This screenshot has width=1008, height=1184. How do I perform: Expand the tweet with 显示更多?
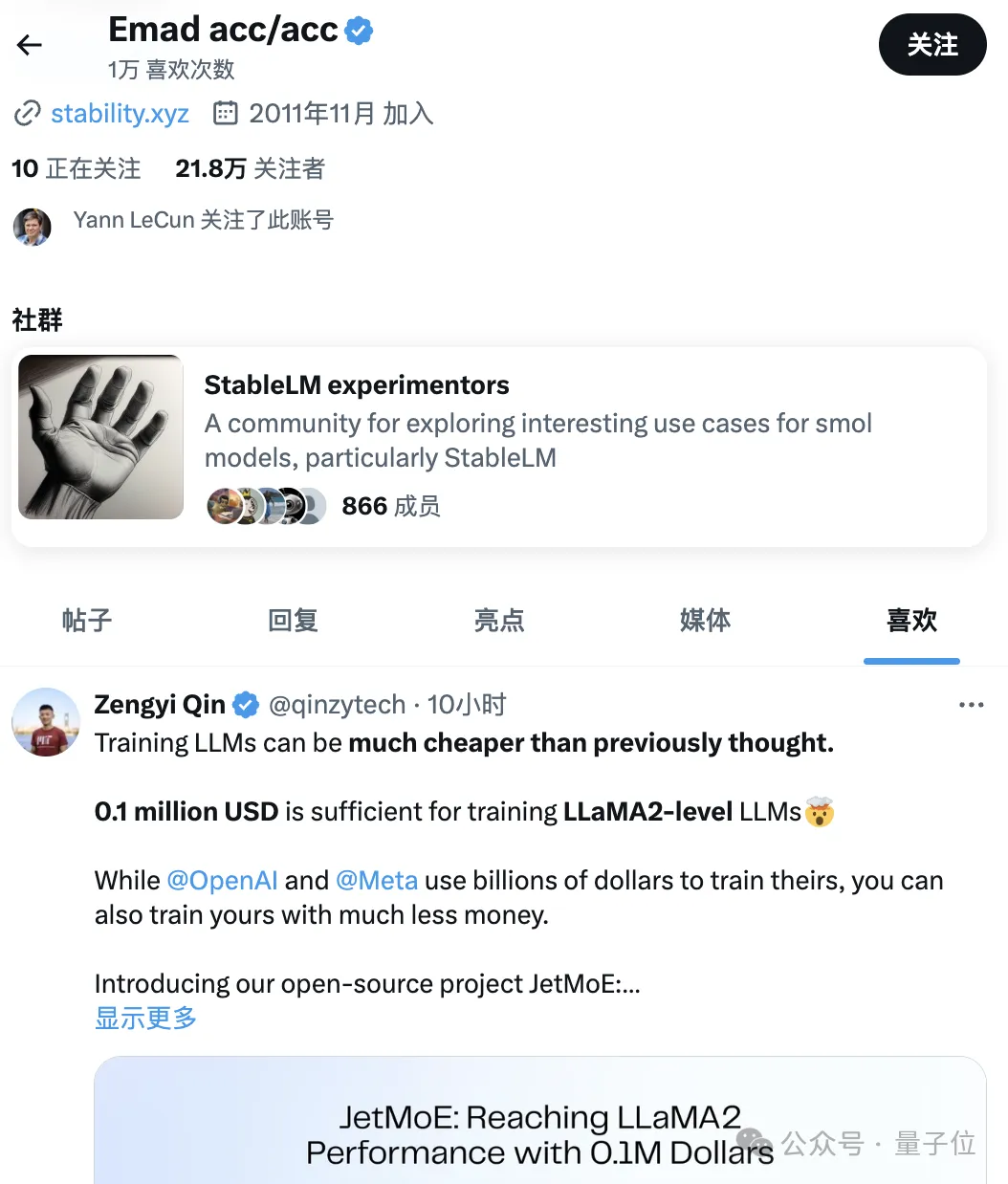144,1019
